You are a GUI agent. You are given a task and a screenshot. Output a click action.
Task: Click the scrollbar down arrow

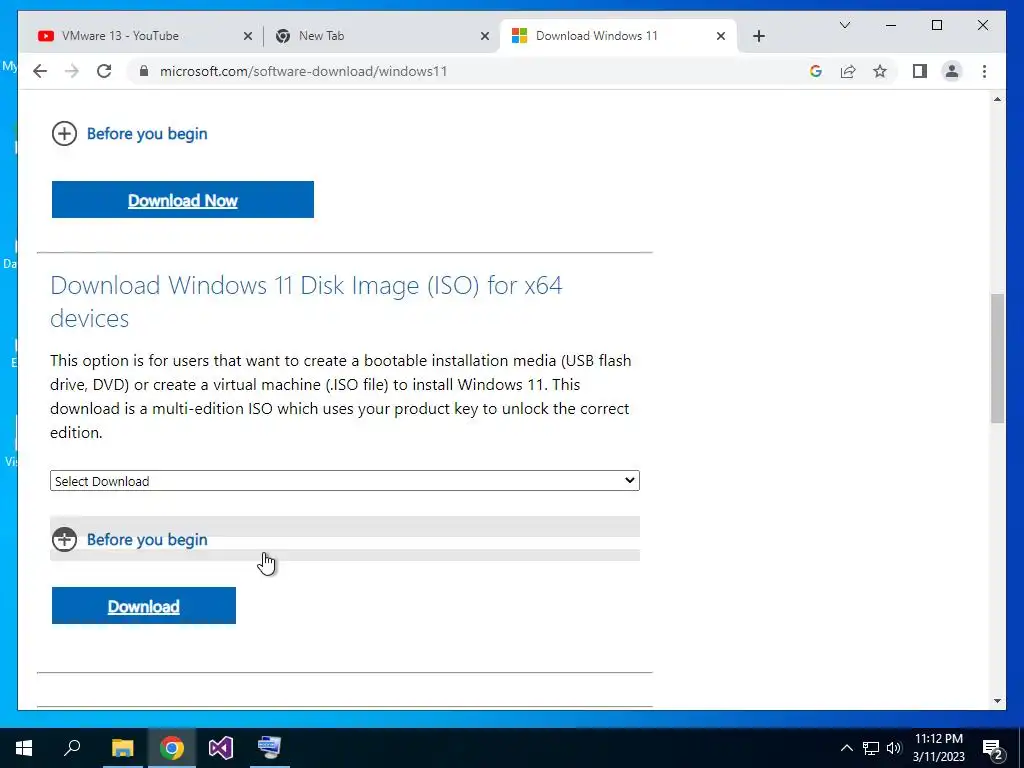pos(997,701)
